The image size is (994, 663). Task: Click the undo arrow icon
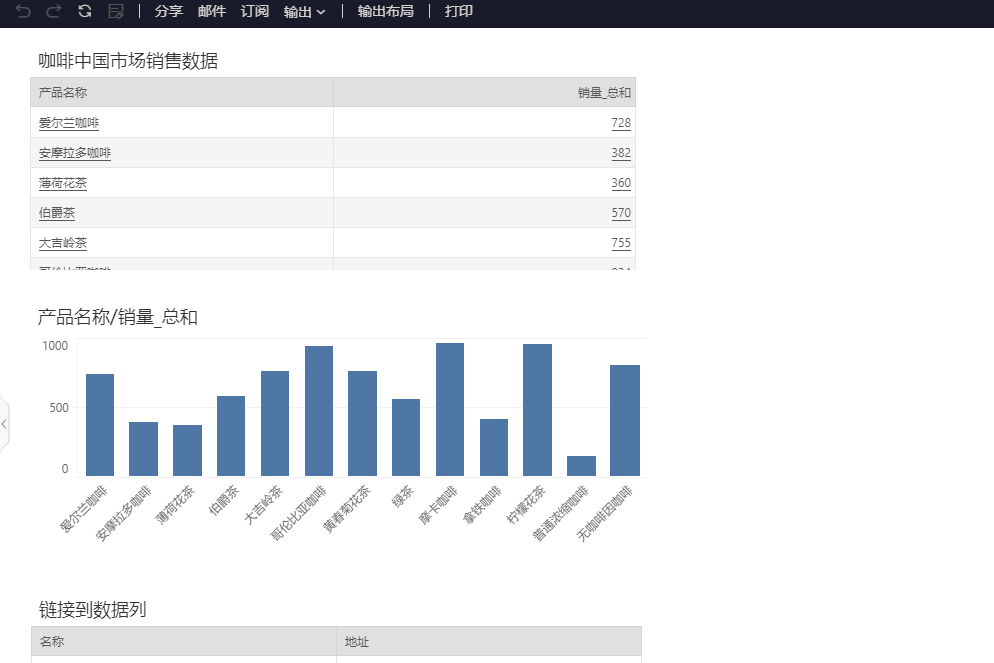[23, 11]
